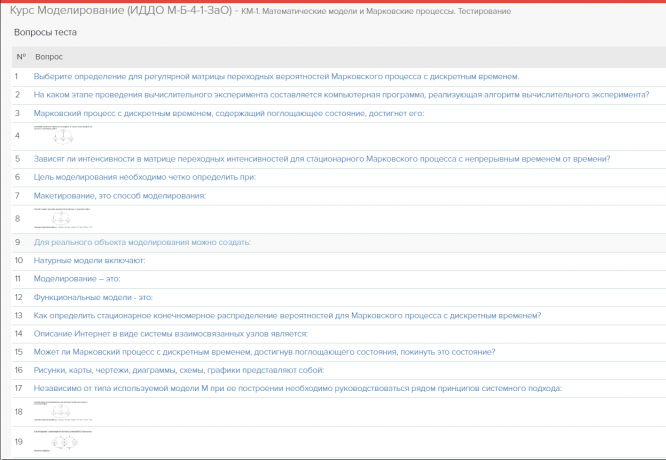Open question 17 about systems approach principles

297,388
